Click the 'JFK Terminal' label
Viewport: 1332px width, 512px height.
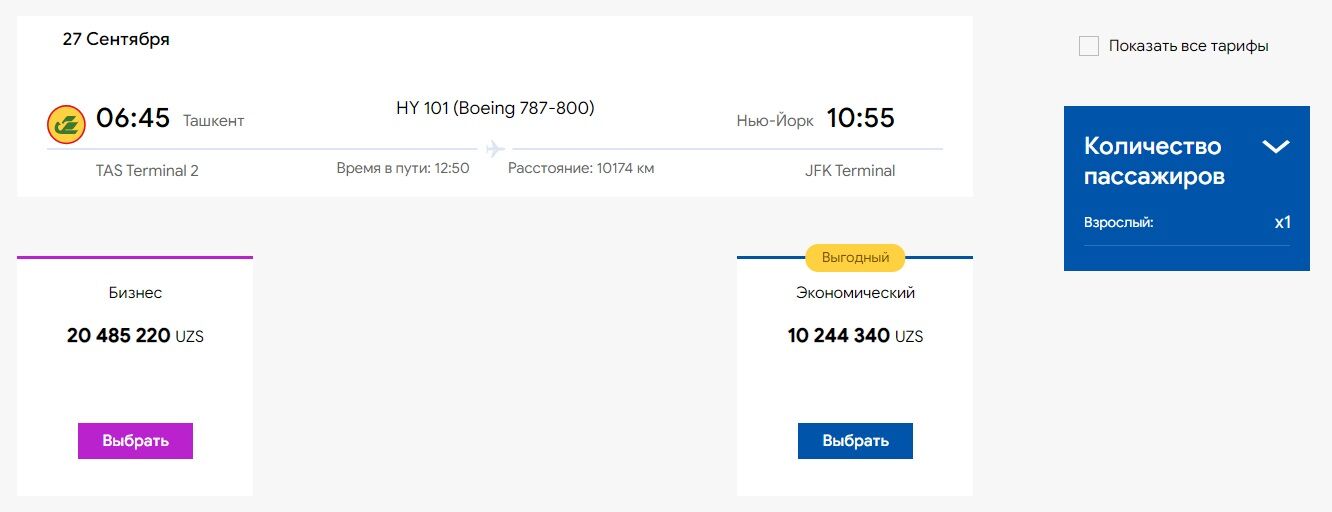pos(850,171)
